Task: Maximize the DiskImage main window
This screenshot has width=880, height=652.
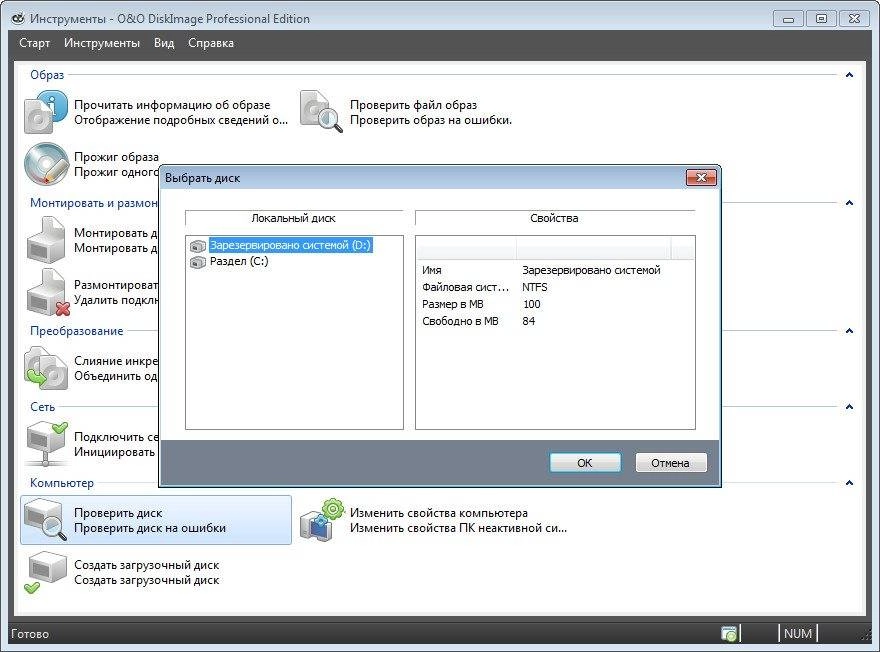Action: 821,19
